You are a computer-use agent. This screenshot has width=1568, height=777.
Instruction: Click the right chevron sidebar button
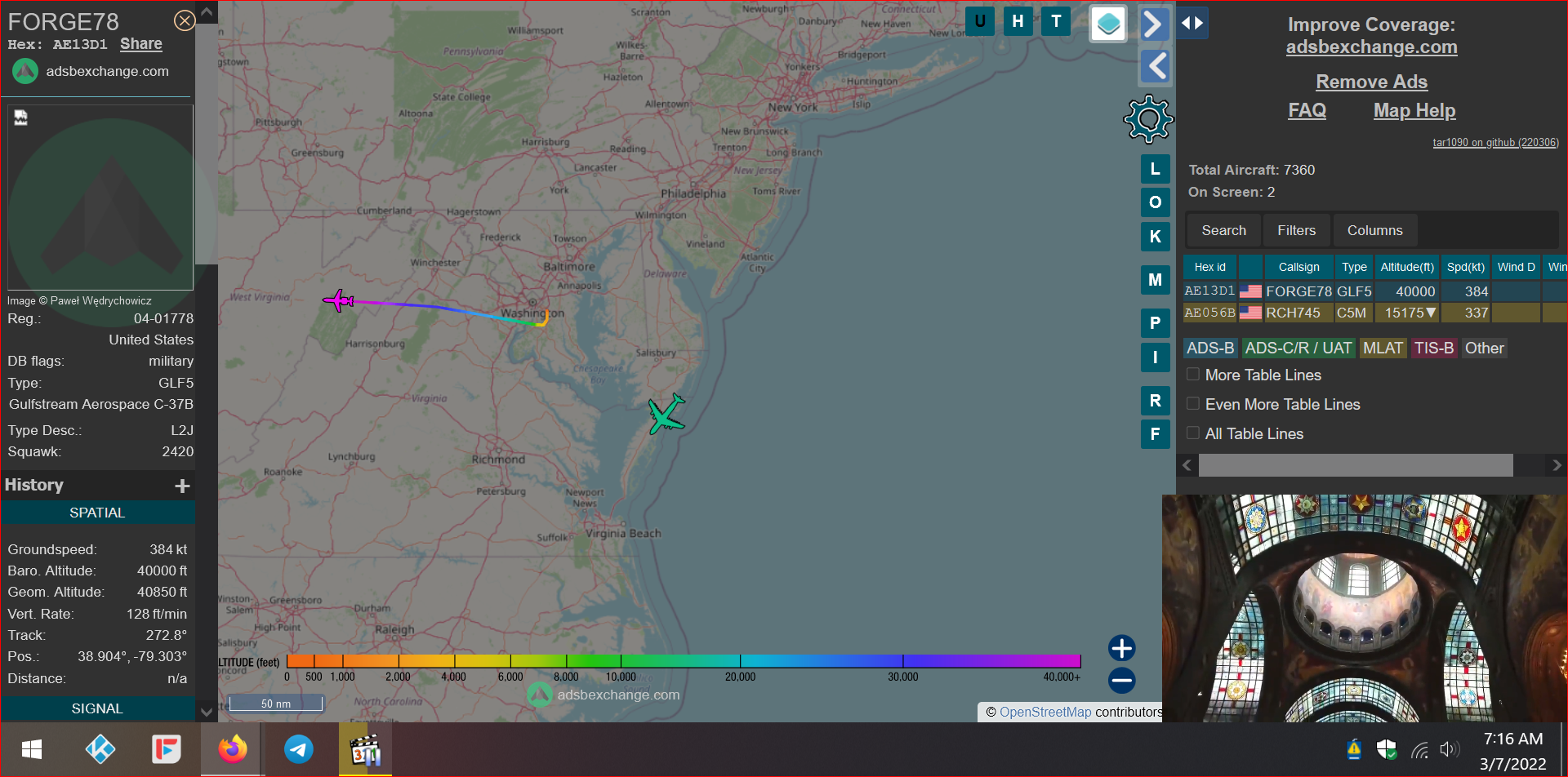pos(1154,24)
